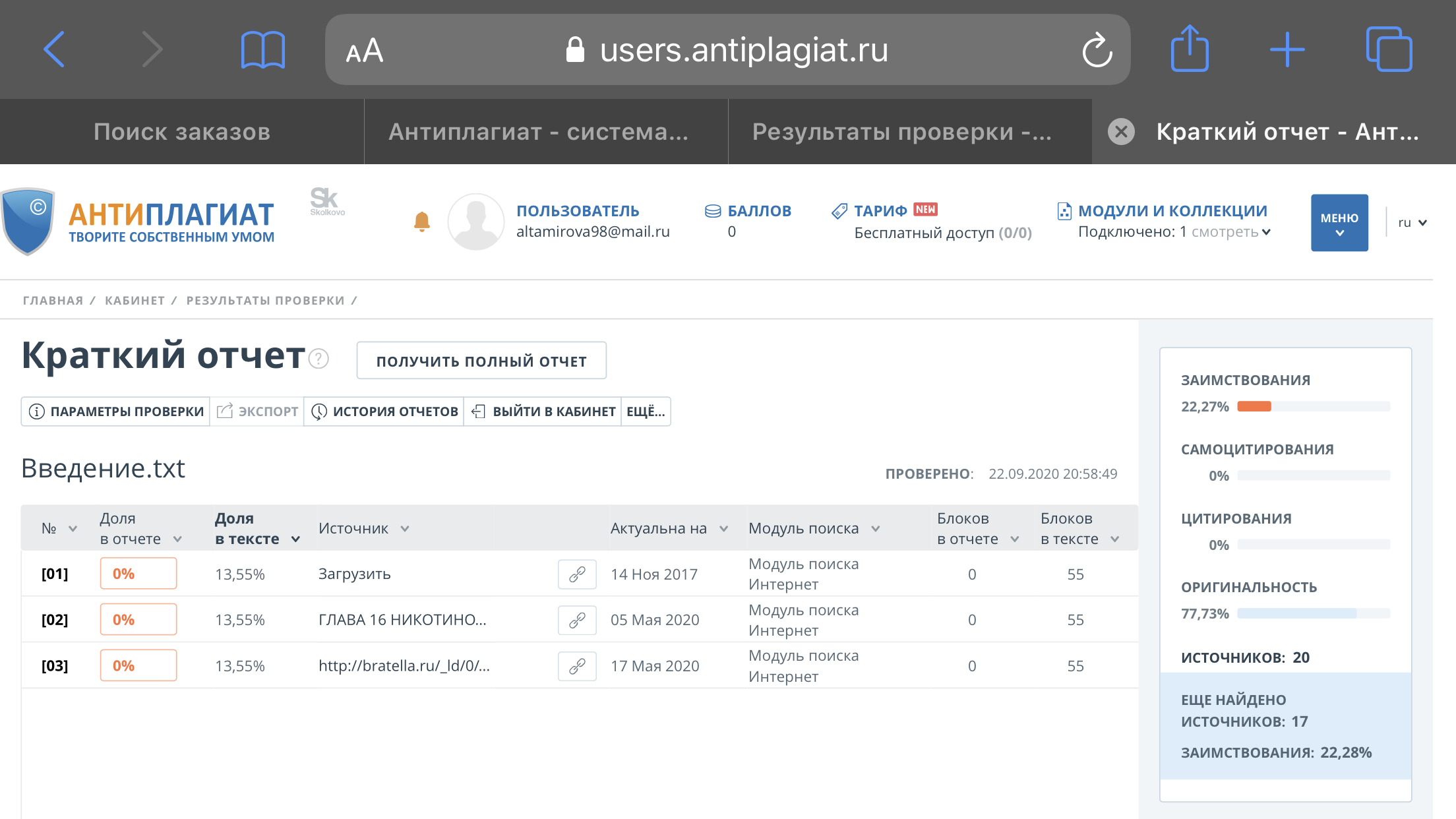Image resolution: width=1456 pixels, height=819 pixels.
Task: Open the Источник column filter arrow
Action: pos(405,529)
